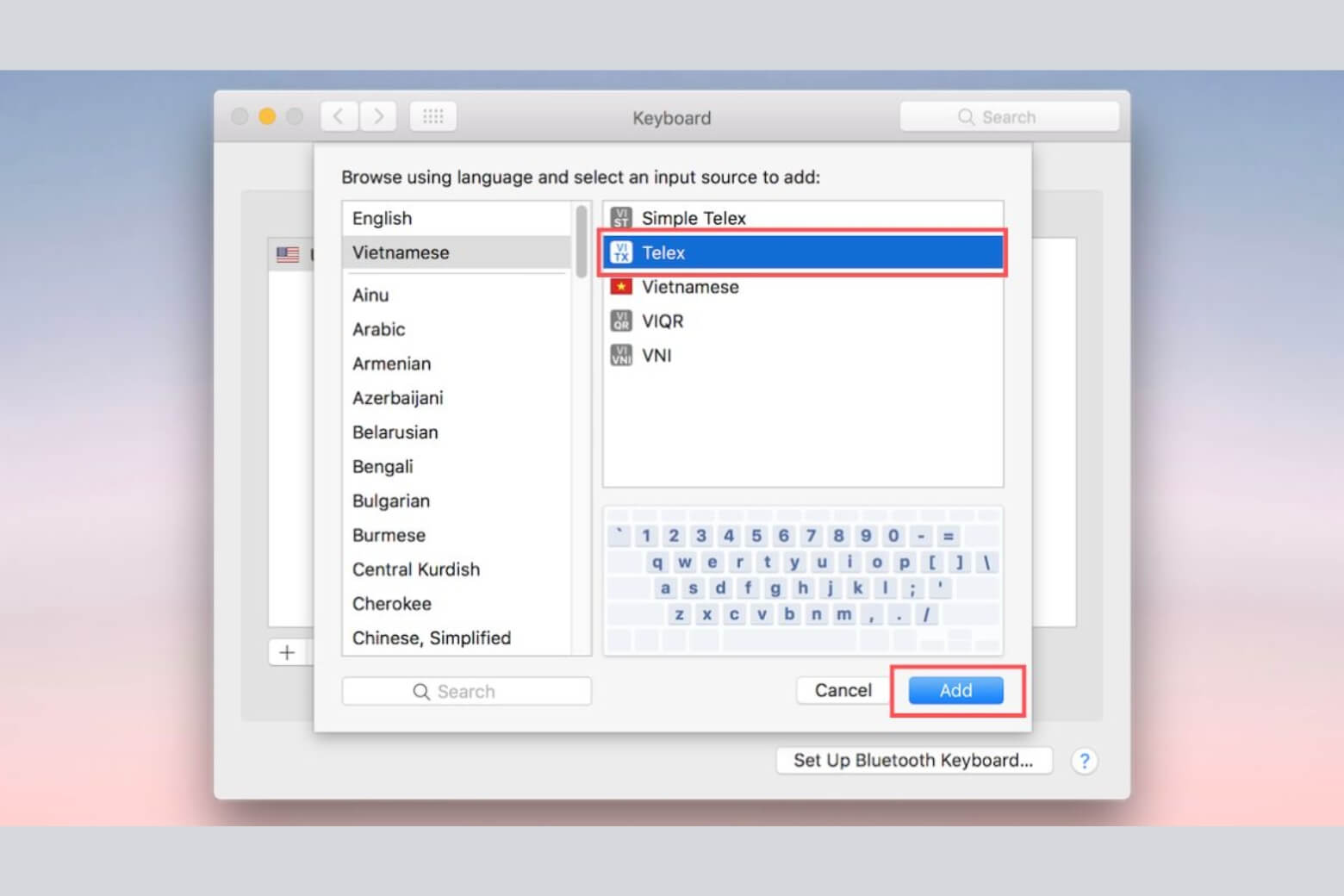1344x896 pixels.
Task: Click the VIQR input source icon
Action: (x=620, y=321)
